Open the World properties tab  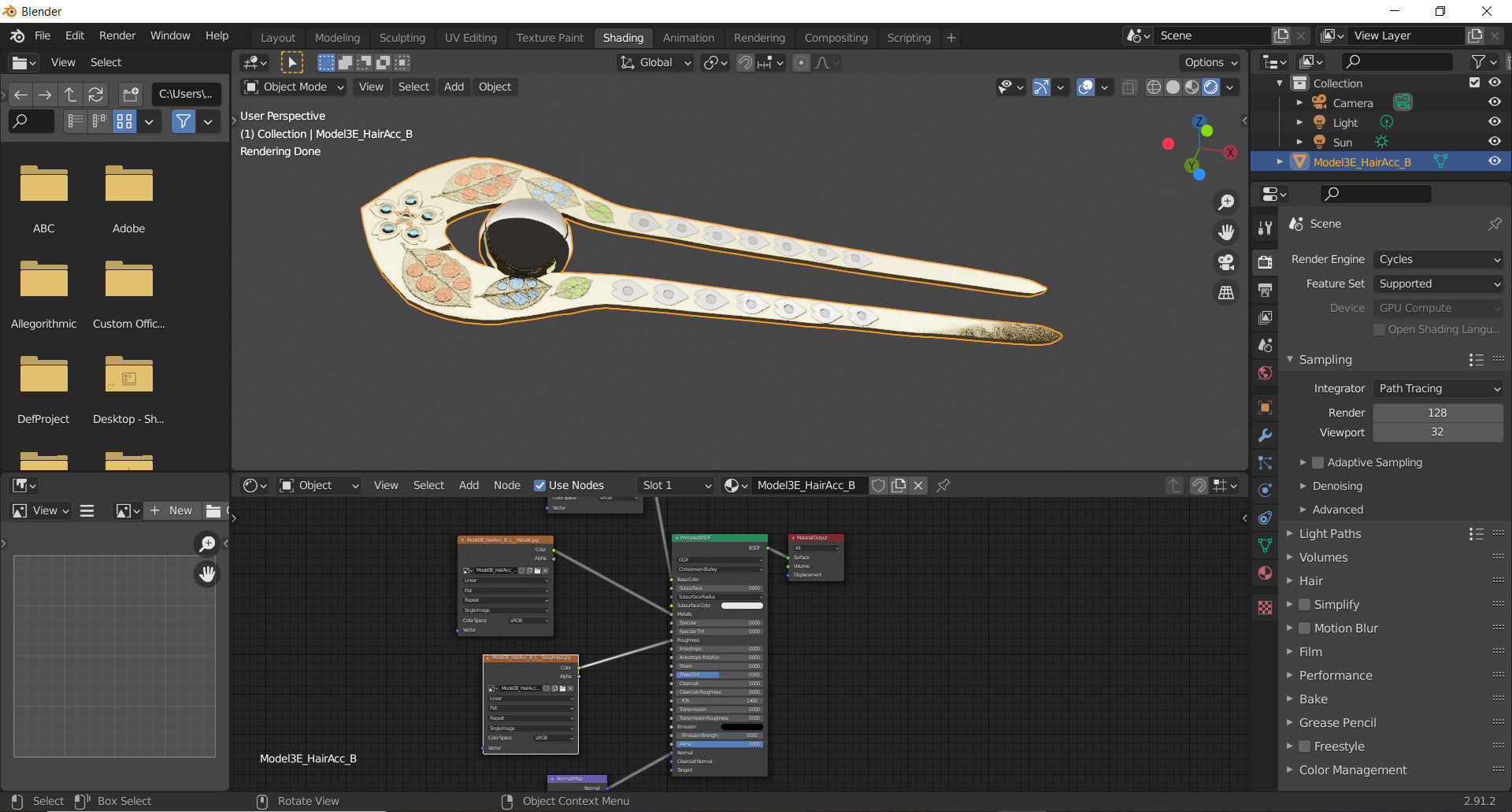coord(1265,373)
